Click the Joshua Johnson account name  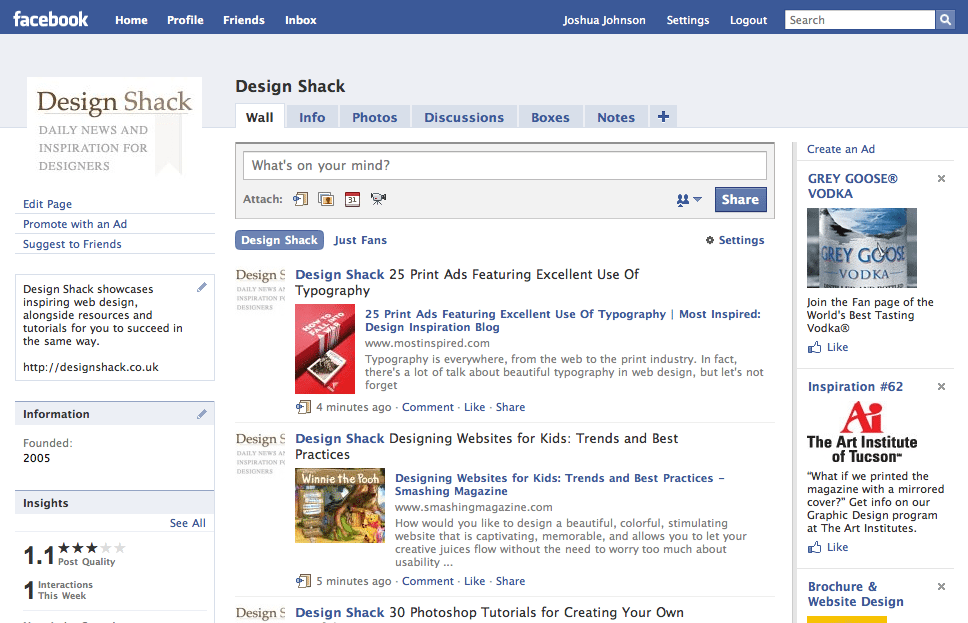(604, 20)
